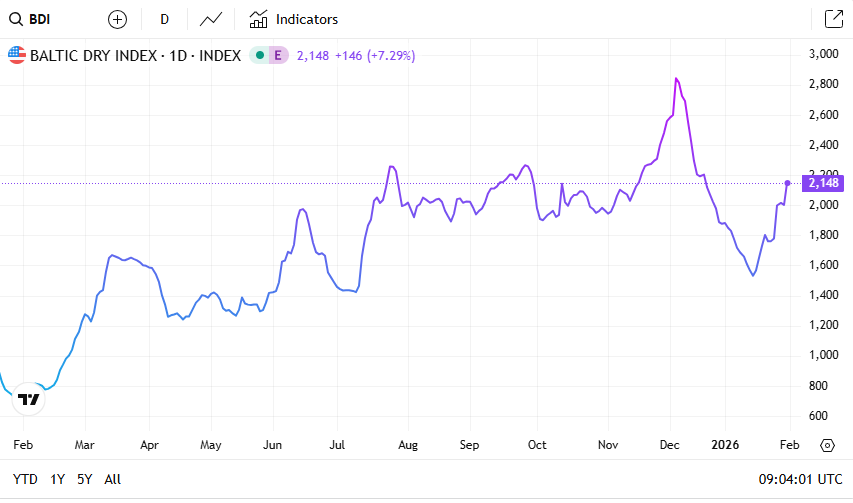The height and width of the screenshot is (503, 853).
Task: Click the TradingView logo on chart
Action: (29, 399)
